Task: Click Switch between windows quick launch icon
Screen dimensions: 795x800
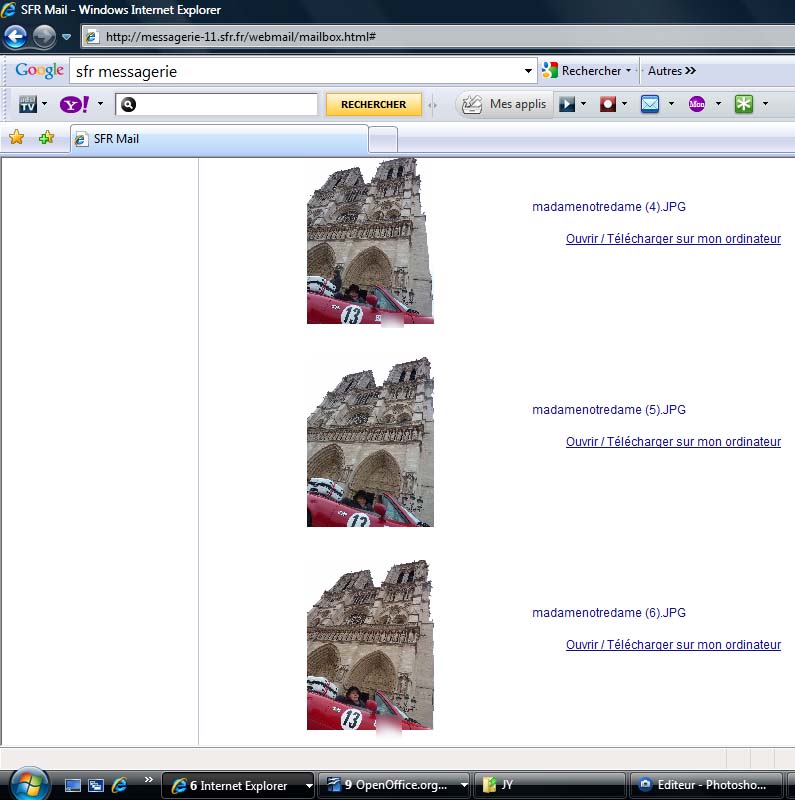Action: click(x=96, y=786)
